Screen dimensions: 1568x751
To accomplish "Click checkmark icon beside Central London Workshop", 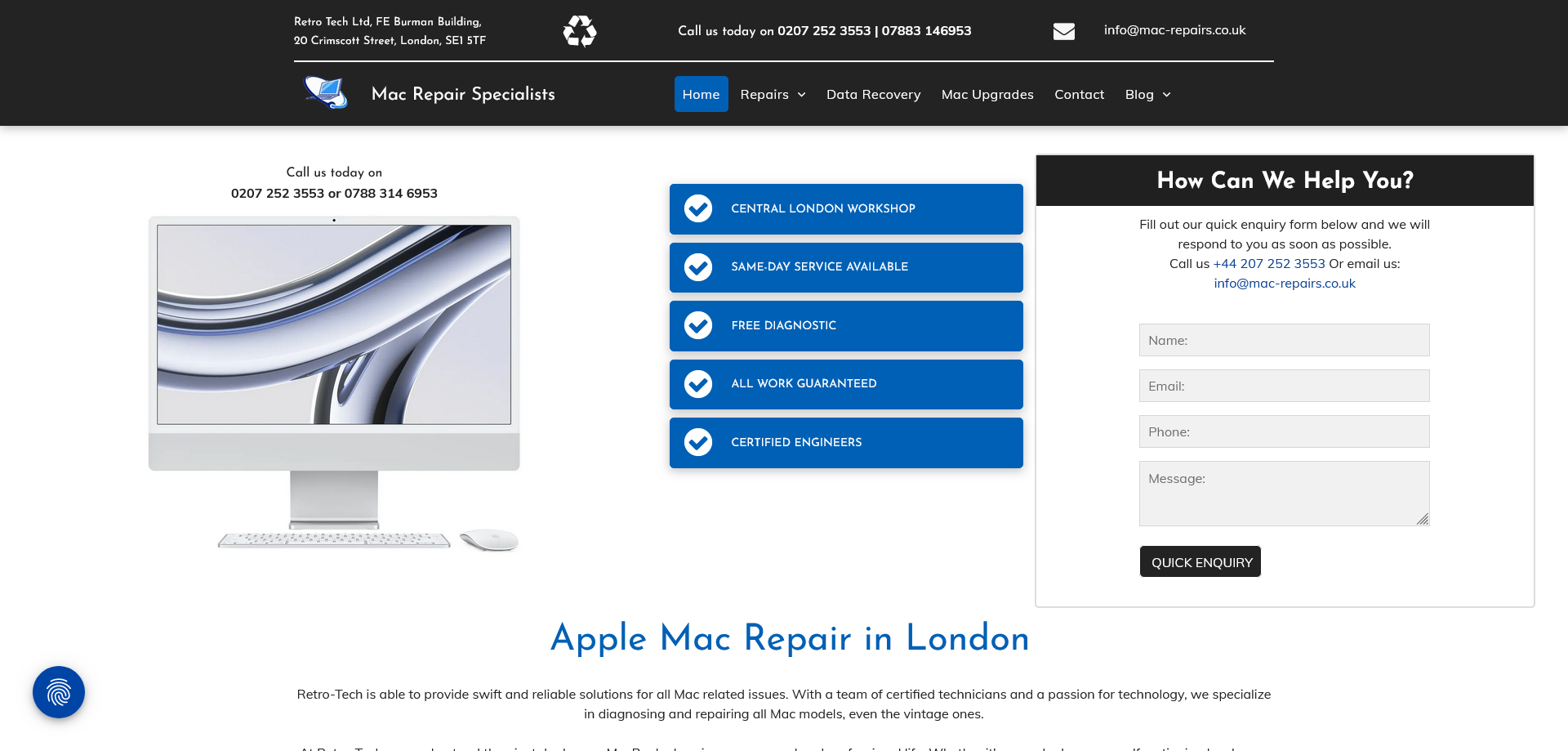I will point(698,208).
